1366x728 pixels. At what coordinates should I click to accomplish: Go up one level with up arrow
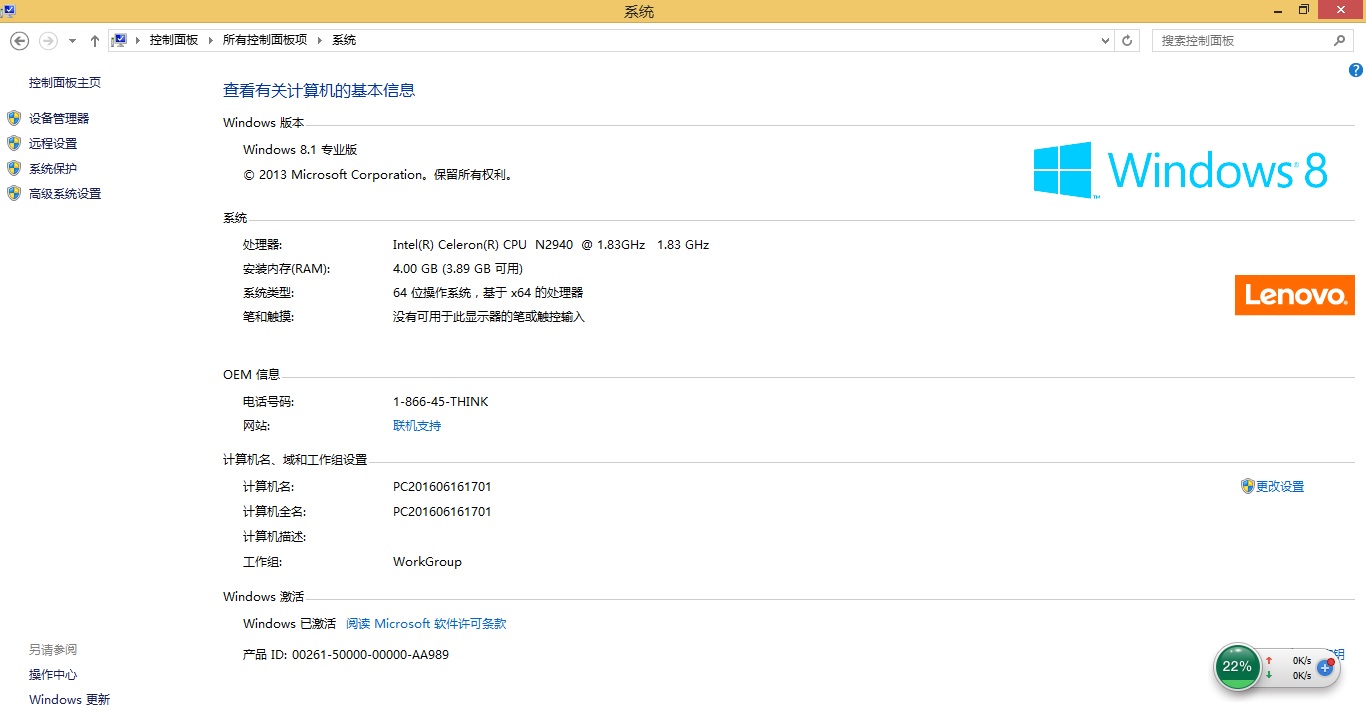[x=95, y=41]
